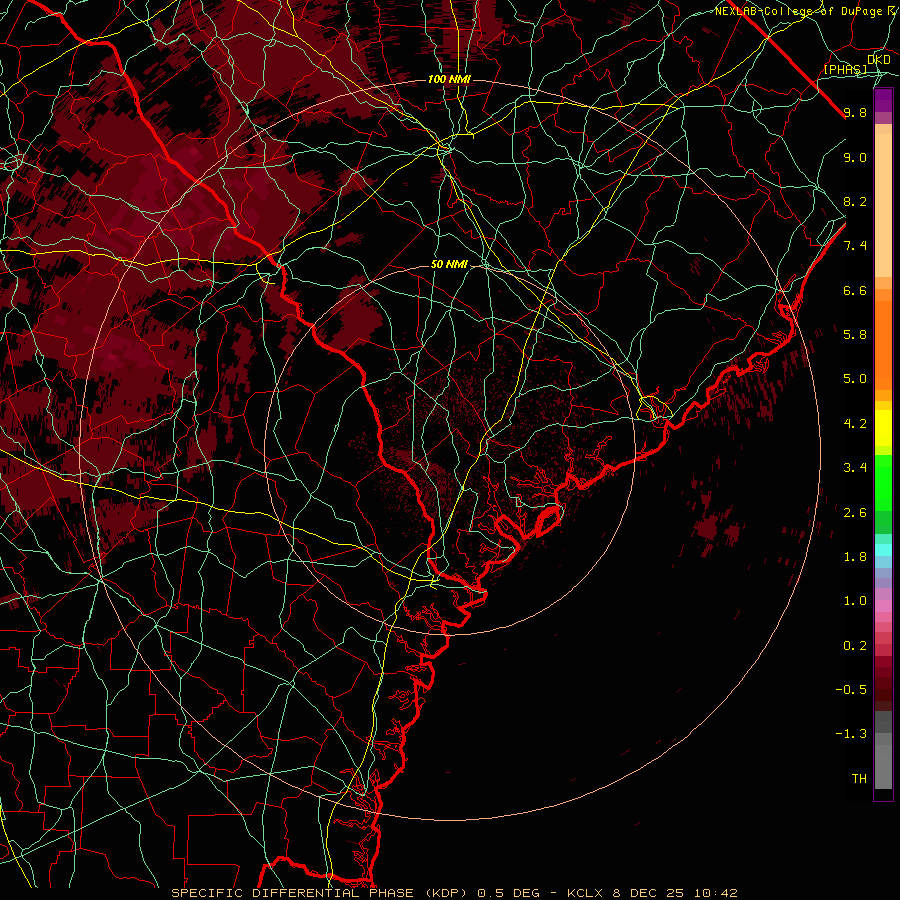Click the 8.2 scale label

(855, 201)
